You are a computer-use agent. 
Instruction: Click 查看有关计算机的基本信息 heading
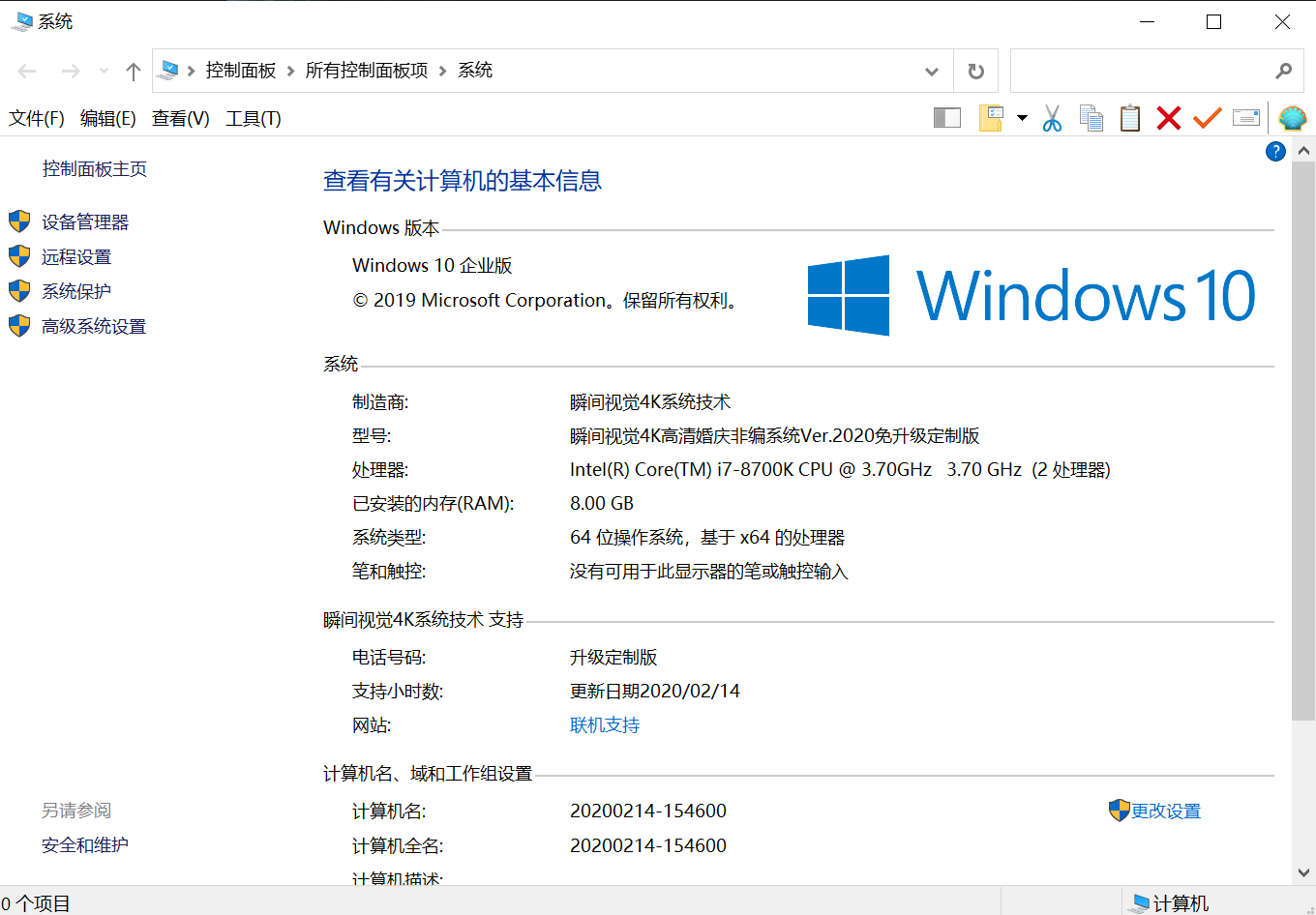point(463,181)
